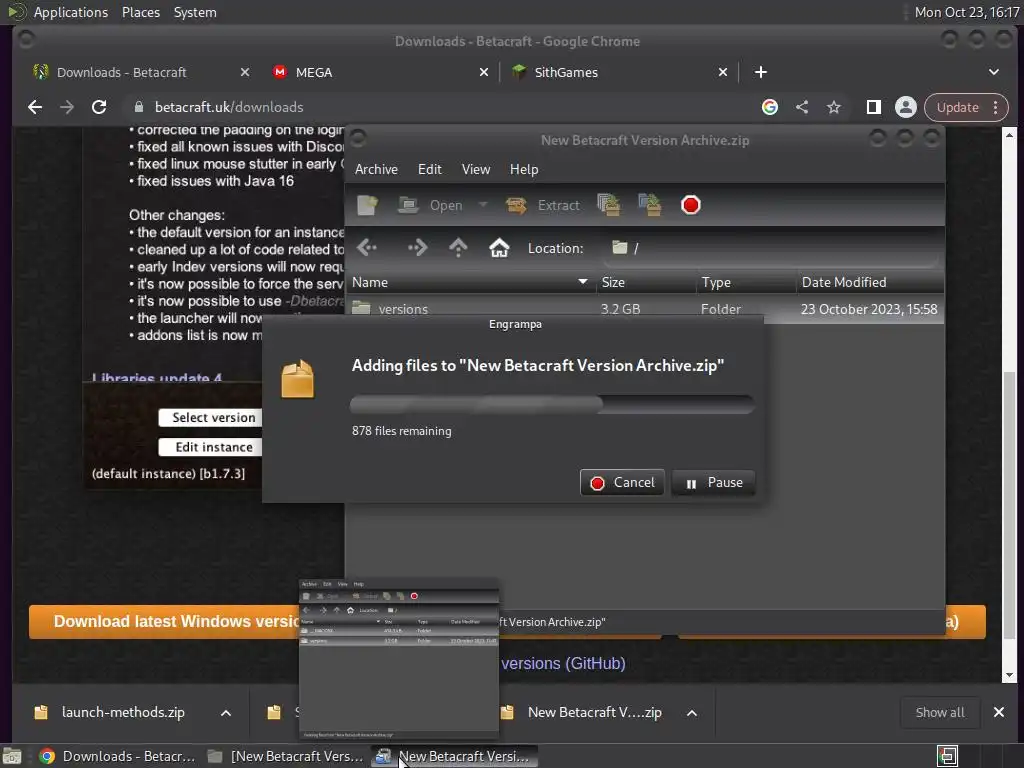Select the versions folder row
Screen dimensions: 1024x768
point(644,309)
